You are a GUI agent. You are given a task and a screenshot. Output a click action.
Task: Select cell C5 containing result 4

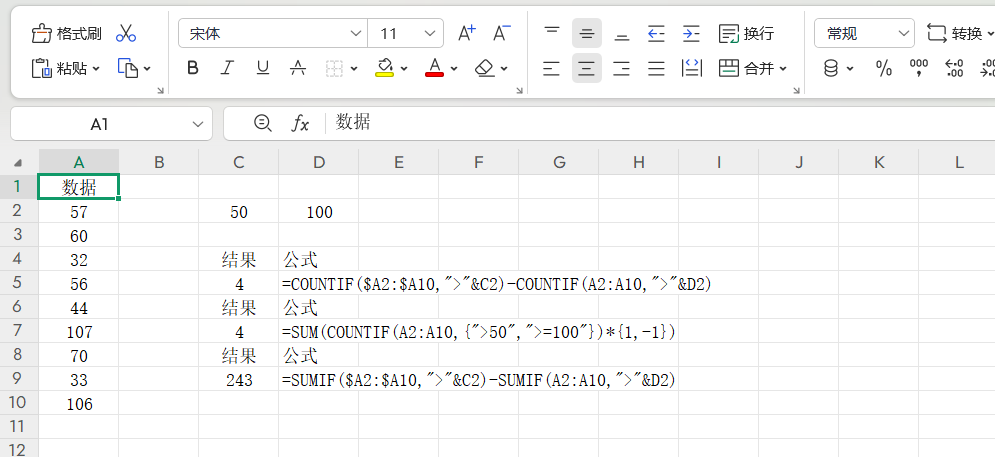pyautogui.click(x=238, y=284)
